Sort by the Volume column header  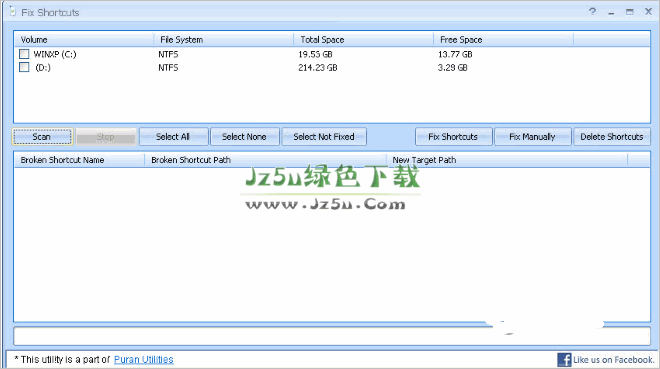(x=84, y=40)
